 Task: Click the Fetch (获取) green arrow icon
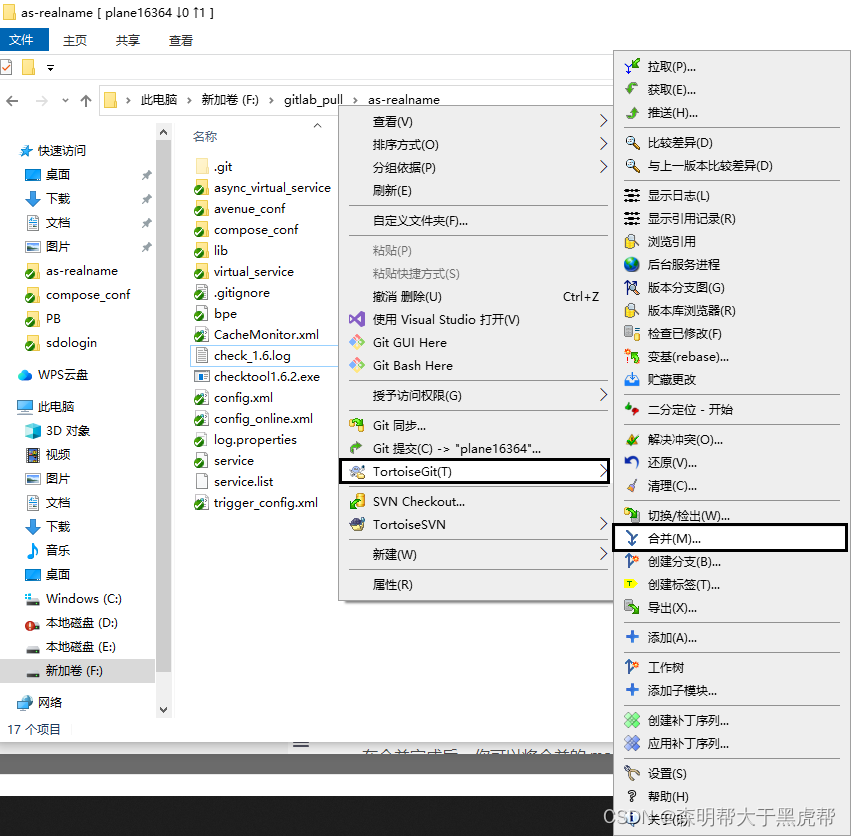pos(632,89)
